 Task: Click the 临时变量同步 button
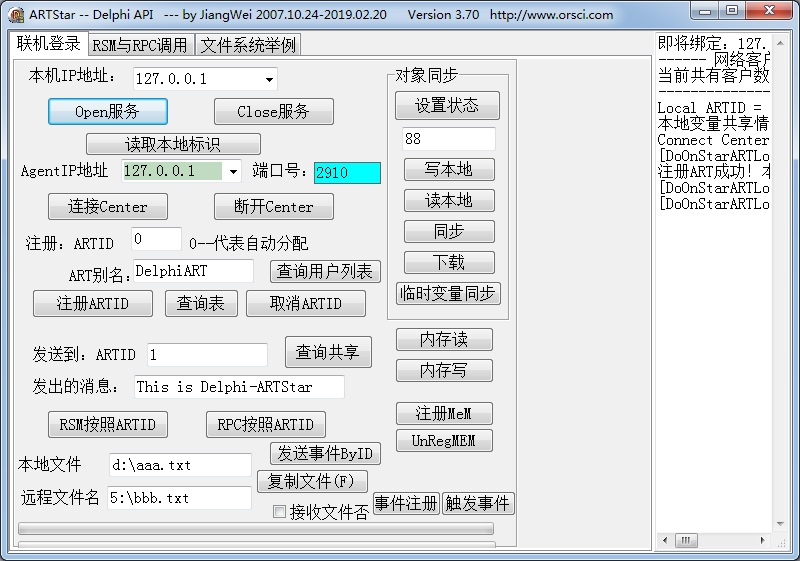pyautogui.click(x=448, y=293)
